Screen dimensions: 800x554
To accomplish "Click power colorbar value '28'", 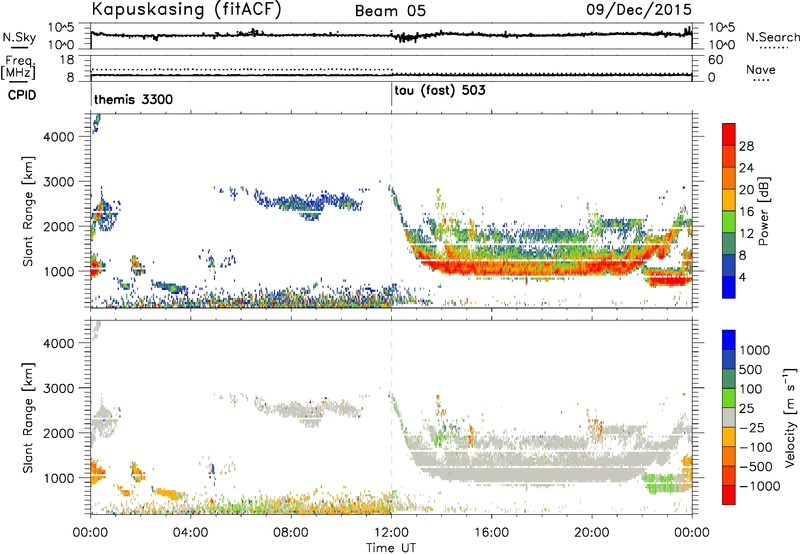I will (746, 146).
